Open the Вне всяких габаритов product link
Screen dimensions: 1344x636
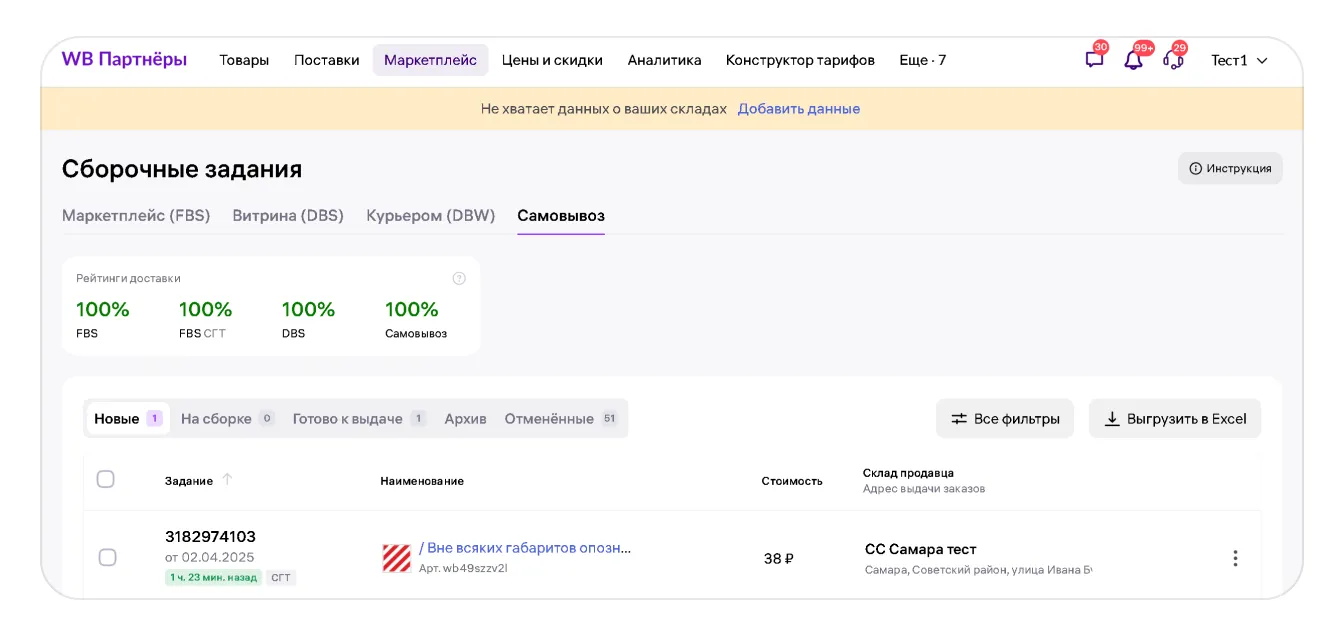[x=525, y=548]
